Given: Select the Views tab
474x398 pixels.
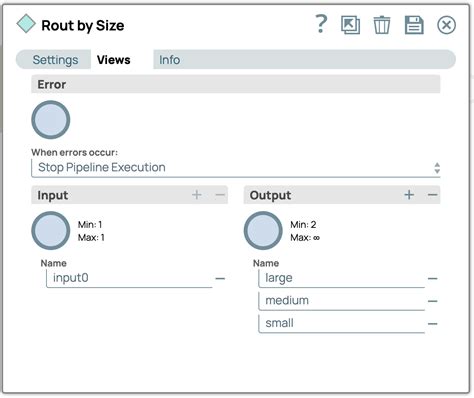Looking at the screenshot, I should 114,60.
